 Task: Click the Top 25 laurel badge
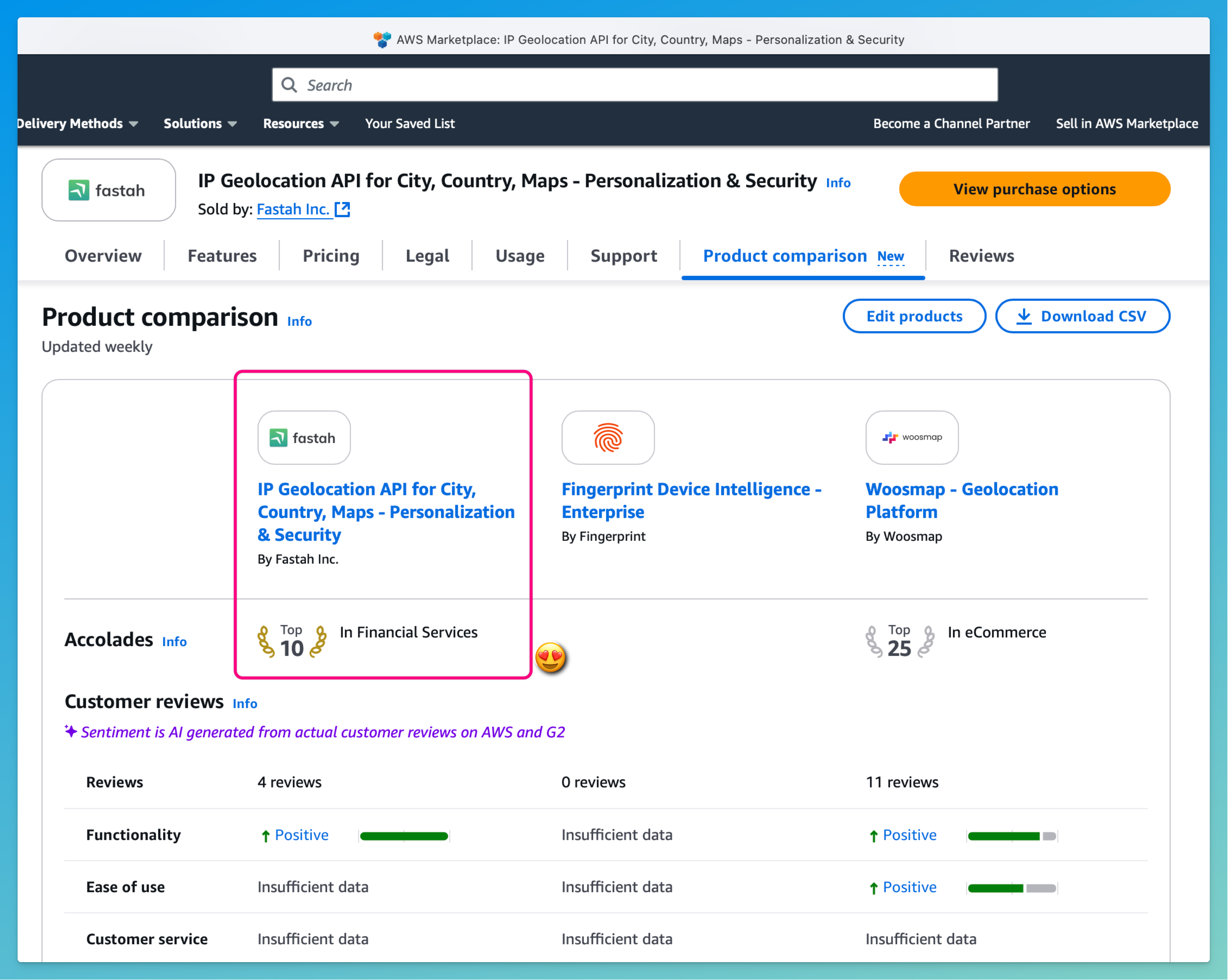[x=899, y=642]
